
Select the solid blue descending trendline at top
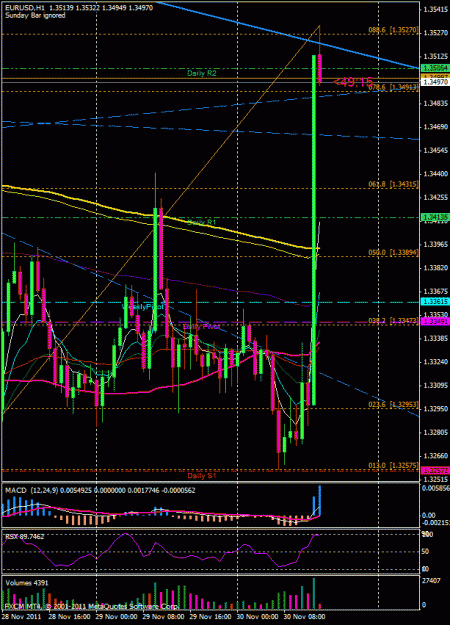288,33
